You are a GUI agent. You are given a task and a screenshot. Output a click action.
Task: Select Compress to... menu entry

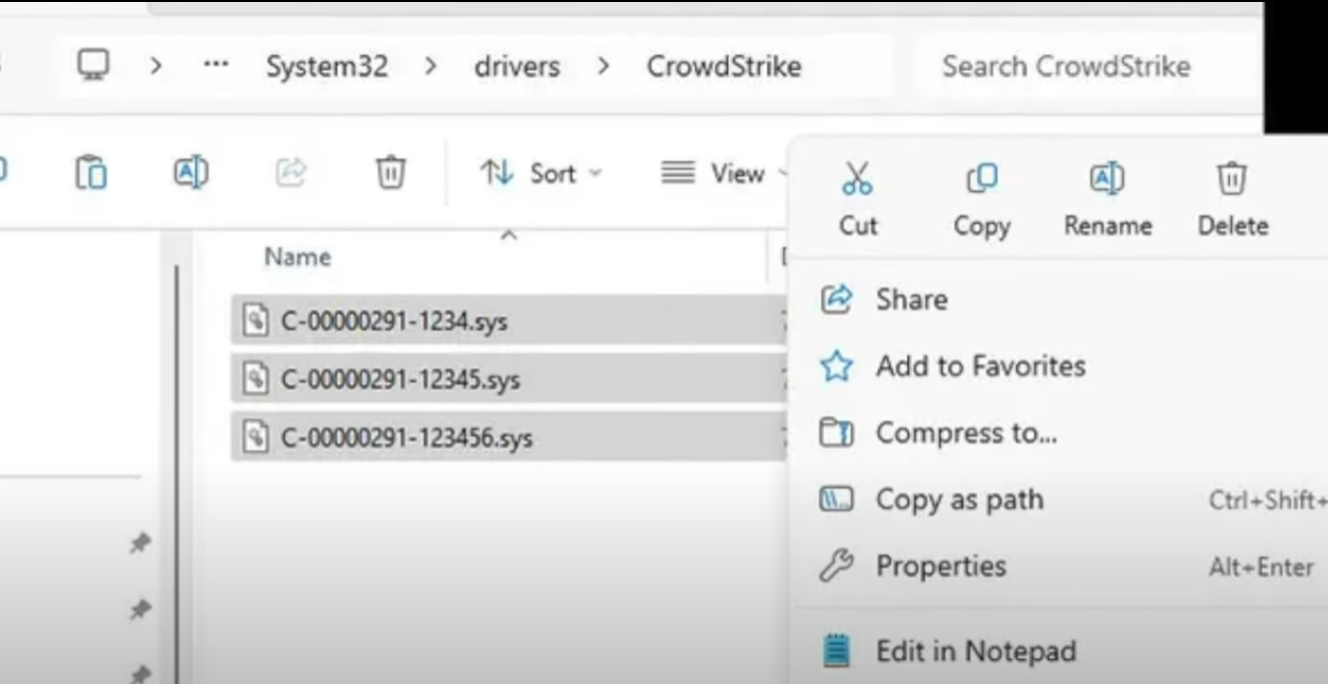1060,433
